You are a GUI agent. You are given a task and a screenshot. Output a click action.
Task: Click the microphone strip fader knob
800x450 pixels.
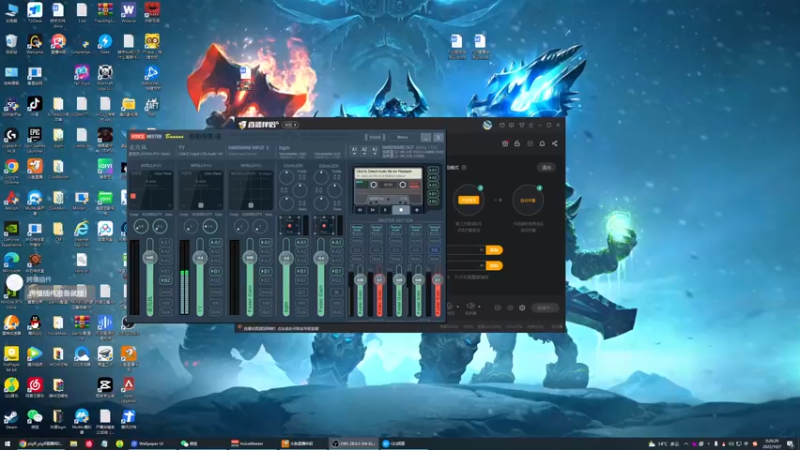click(149, 258)
